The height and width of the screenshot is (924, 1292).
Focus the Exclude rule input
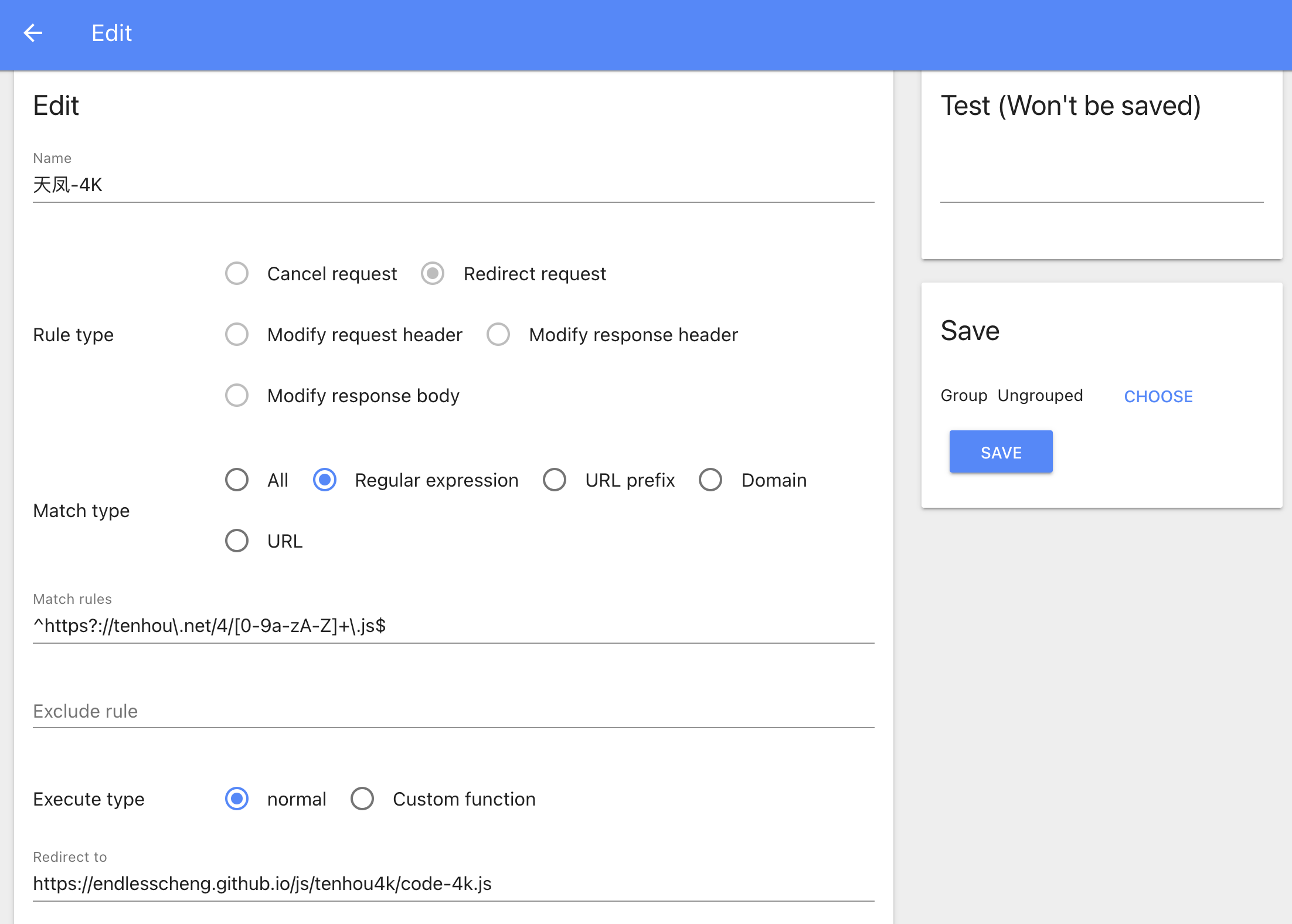pyautogui.click(x=453, y=711)
